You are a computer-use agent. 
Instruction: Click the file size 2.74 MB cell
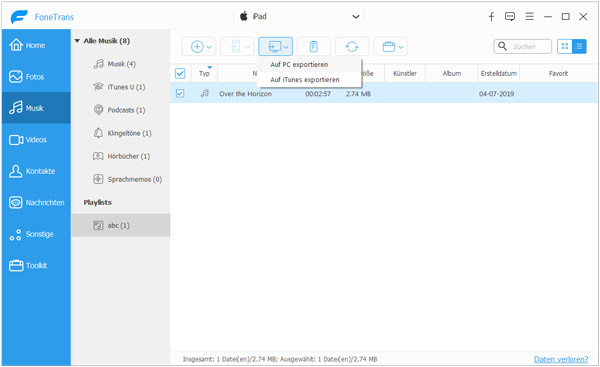[358, 94]
